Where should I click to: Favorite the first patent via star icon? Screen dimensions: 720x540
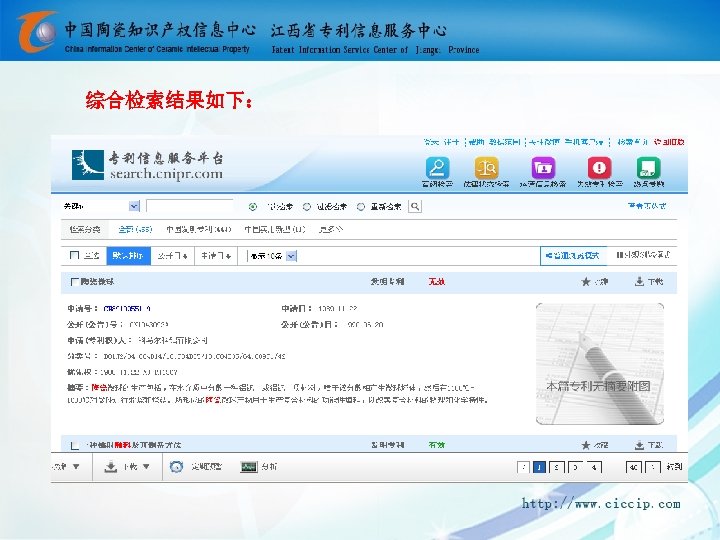pyautogui.click(x=586, y=281)
